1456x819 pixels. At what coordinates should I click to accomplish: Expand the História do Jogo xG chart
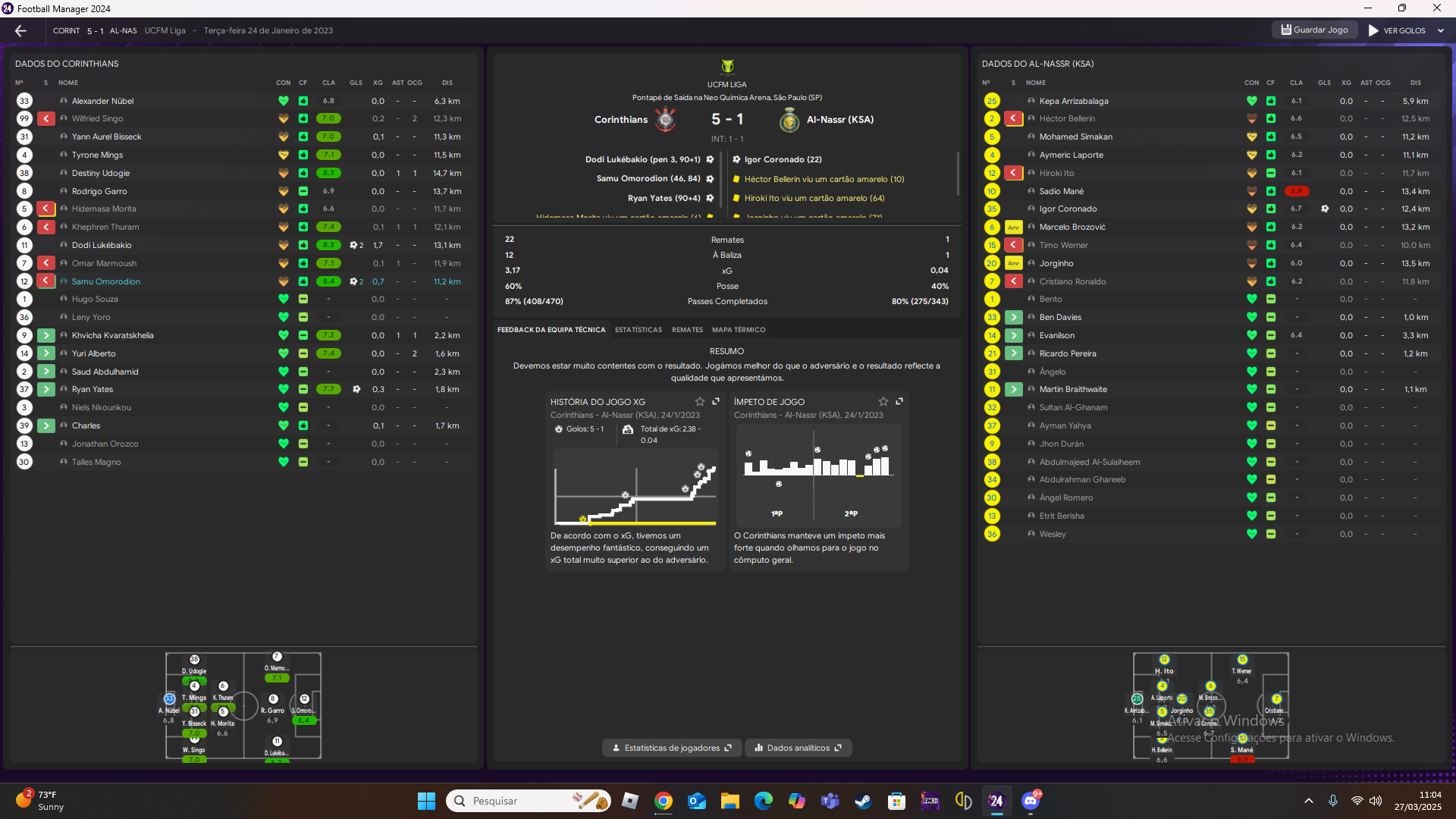coord(716,401)
